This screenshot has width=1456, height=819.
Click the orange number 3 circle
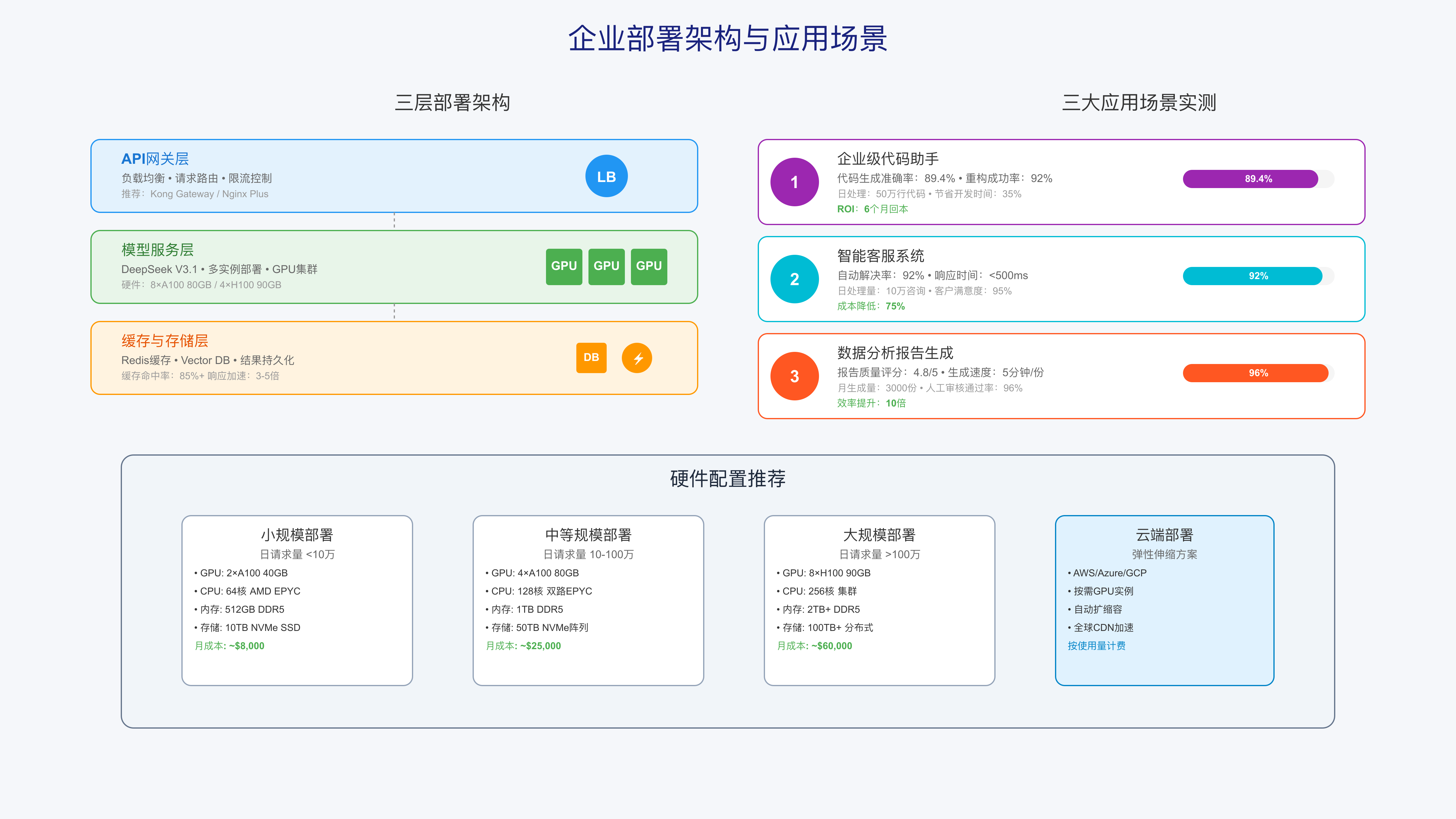795,376
